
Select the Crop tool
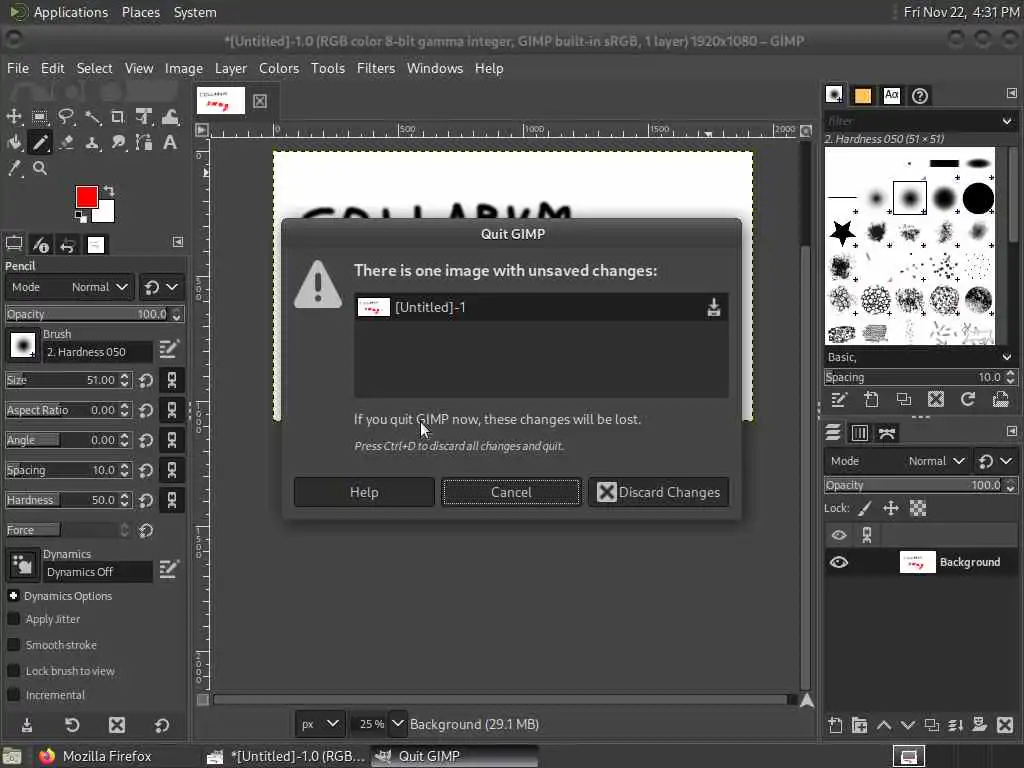(x=118, y=117)
